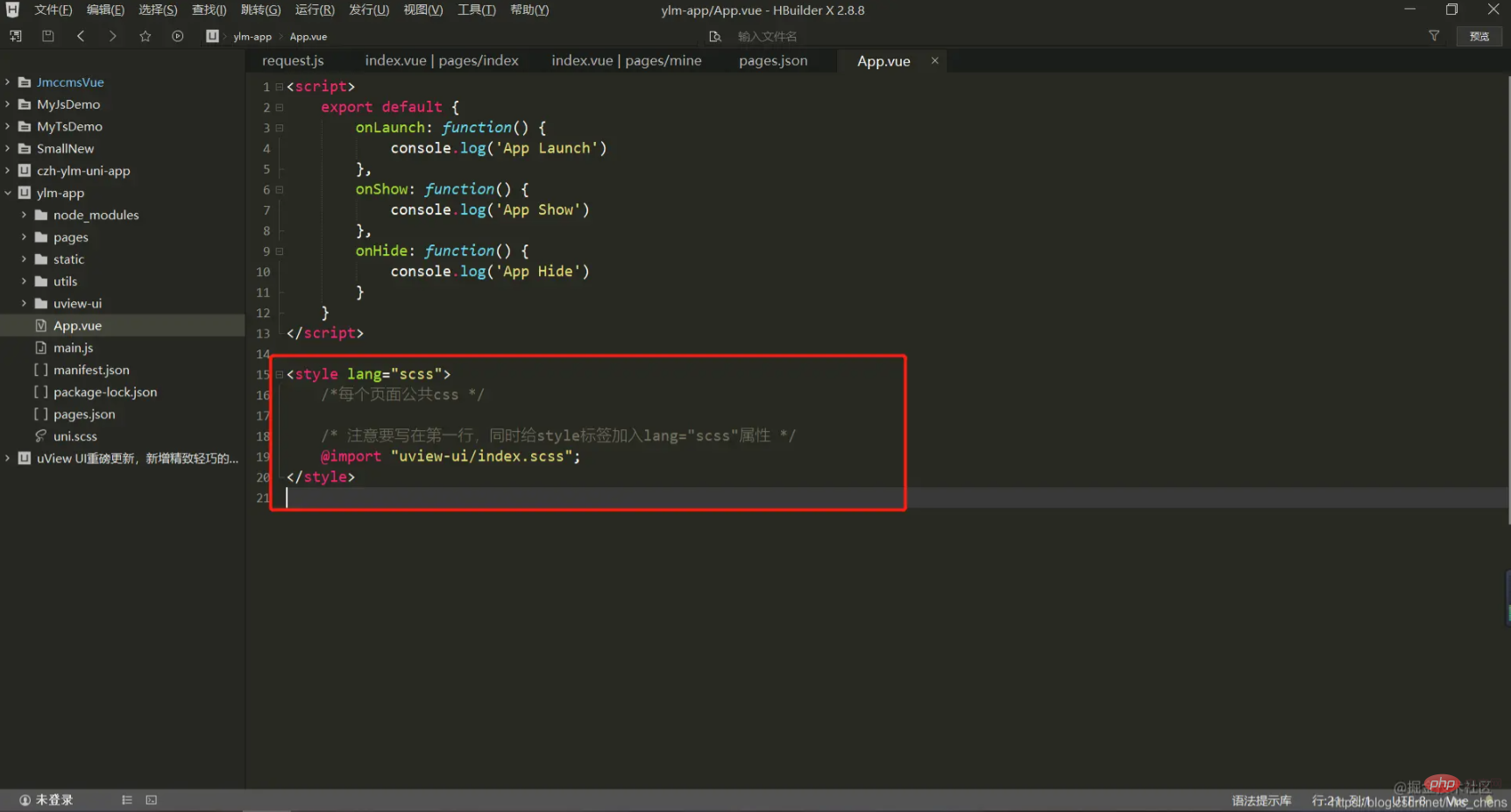Screen dimensions: 1511x812
Task: Click the uni.scss file icon
Action: [40, 436]
